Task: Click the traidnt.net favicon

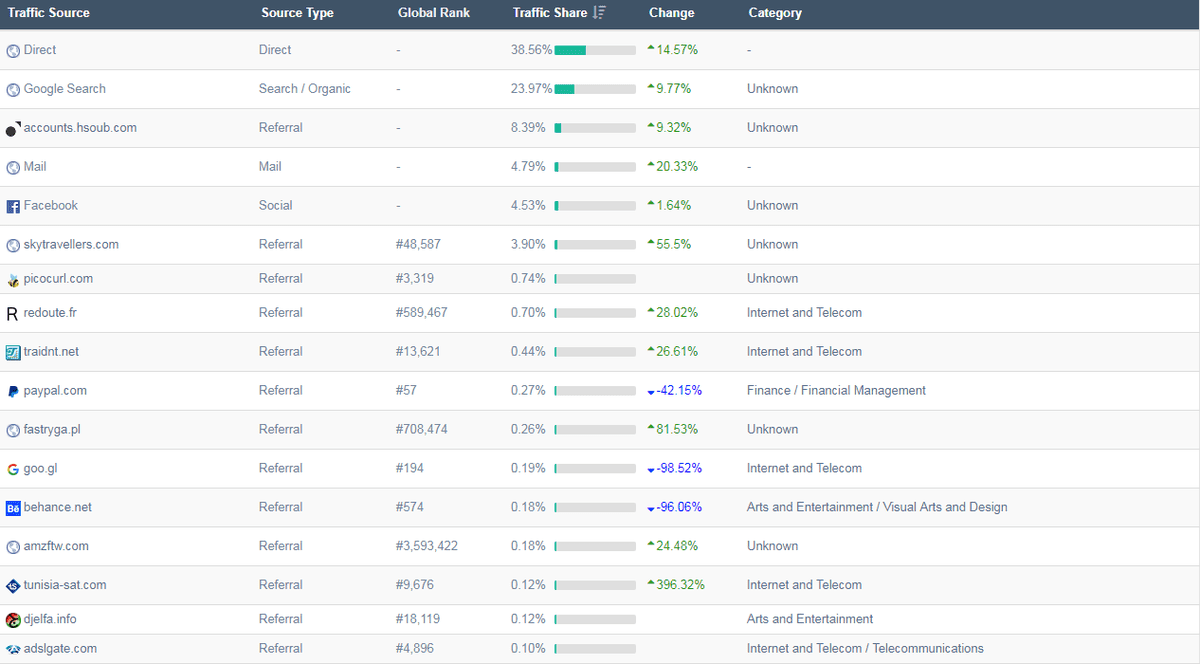Action: point(13,352)
